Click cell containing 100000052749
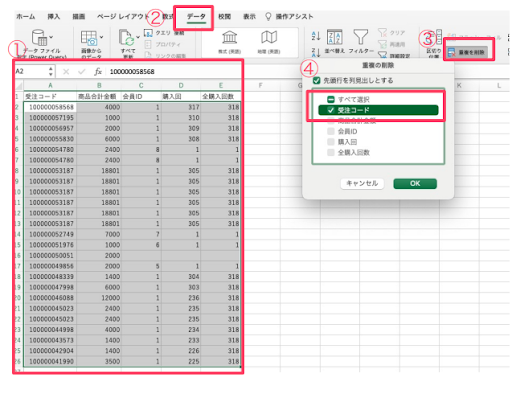512x394 pixels. click(x=50, y=234)
